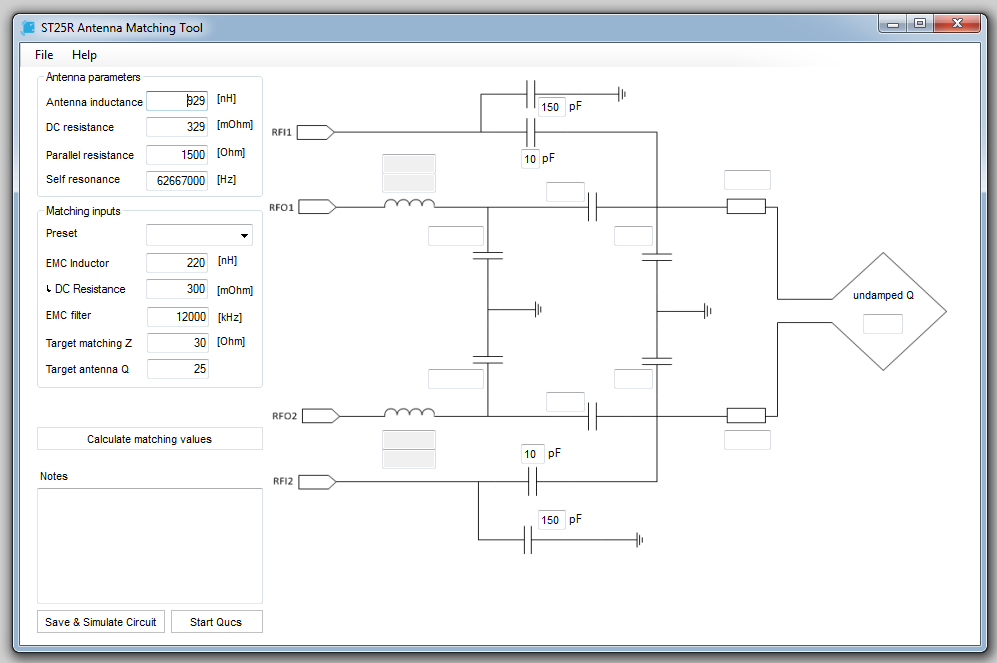Click Calculate matching values button
Screen dimensions: 997x663
[x=149, y=439]
